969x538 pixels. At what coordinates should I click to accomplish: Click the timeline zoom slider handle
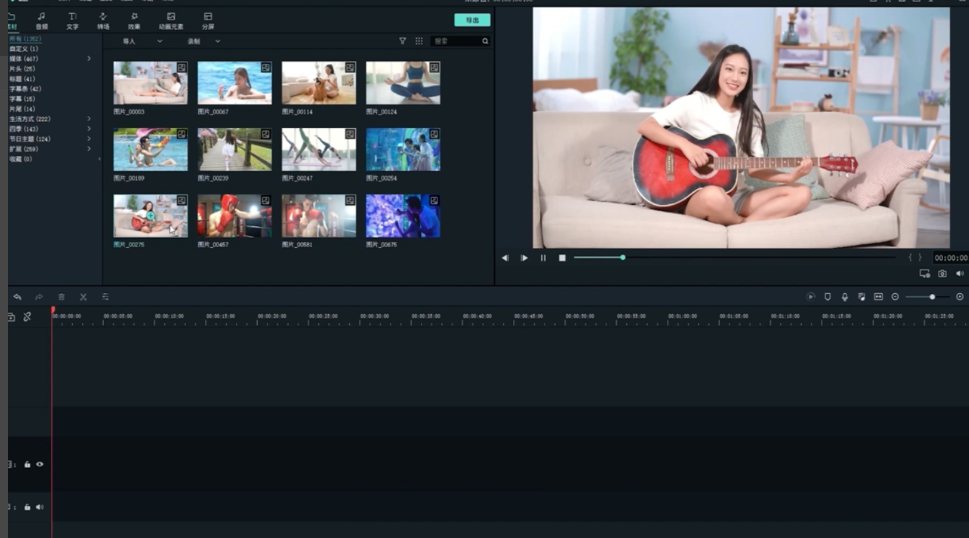point(932,297)
